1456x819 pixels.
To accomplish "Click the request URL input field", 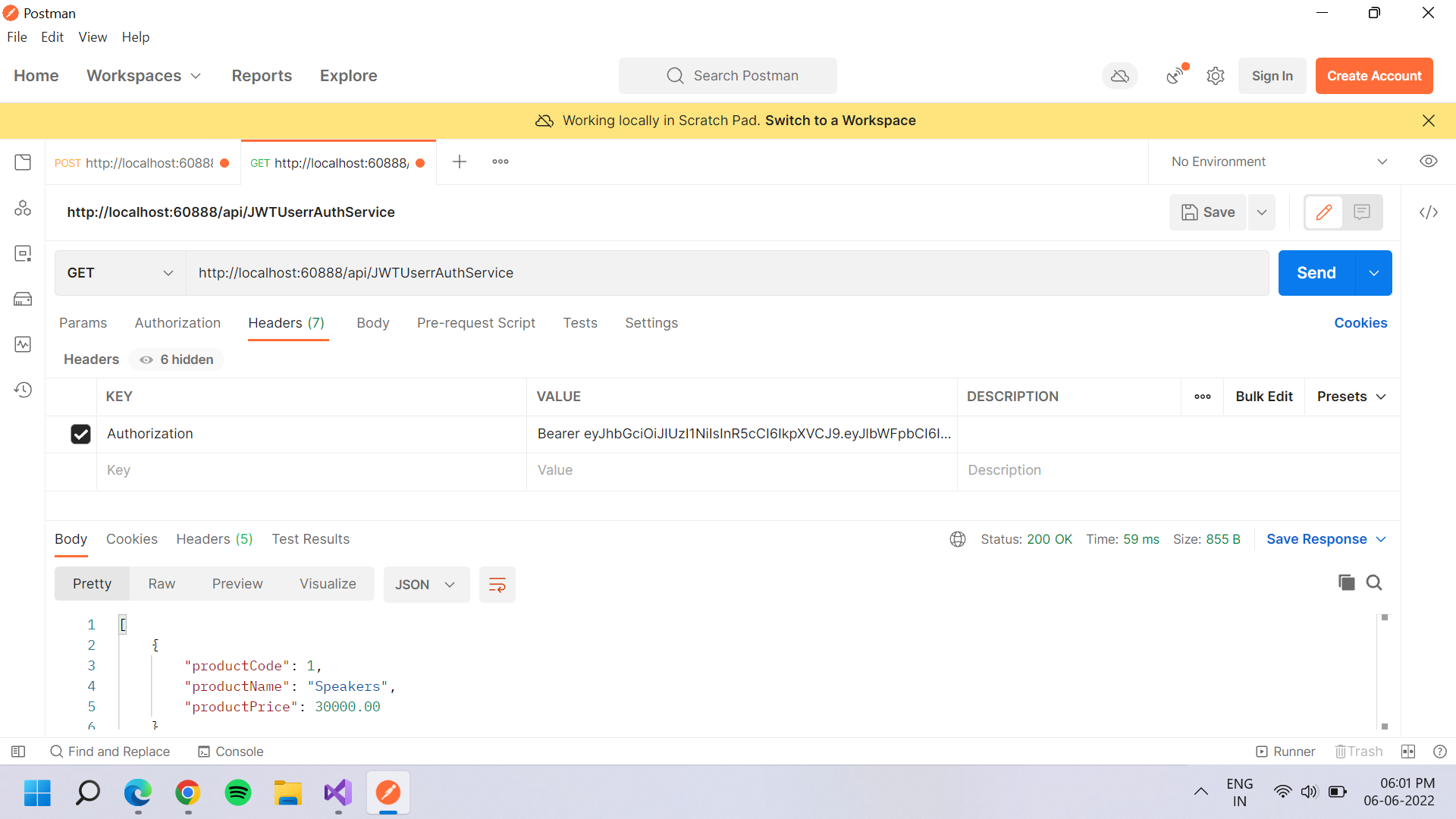I will point(727,273).
